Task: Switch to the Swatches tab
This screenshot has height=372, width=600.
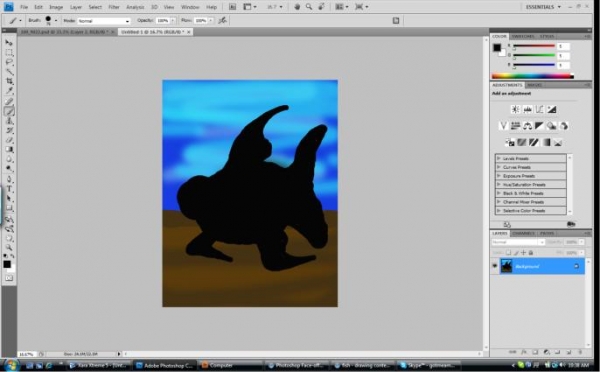Action: click(523, 36)
